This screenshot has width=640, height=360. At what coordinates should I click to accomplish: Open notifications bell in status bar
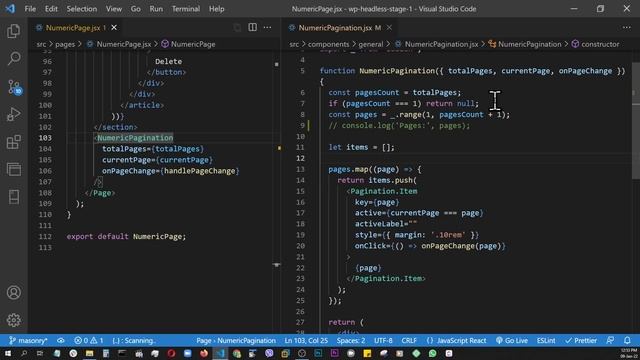coord(627,340)
